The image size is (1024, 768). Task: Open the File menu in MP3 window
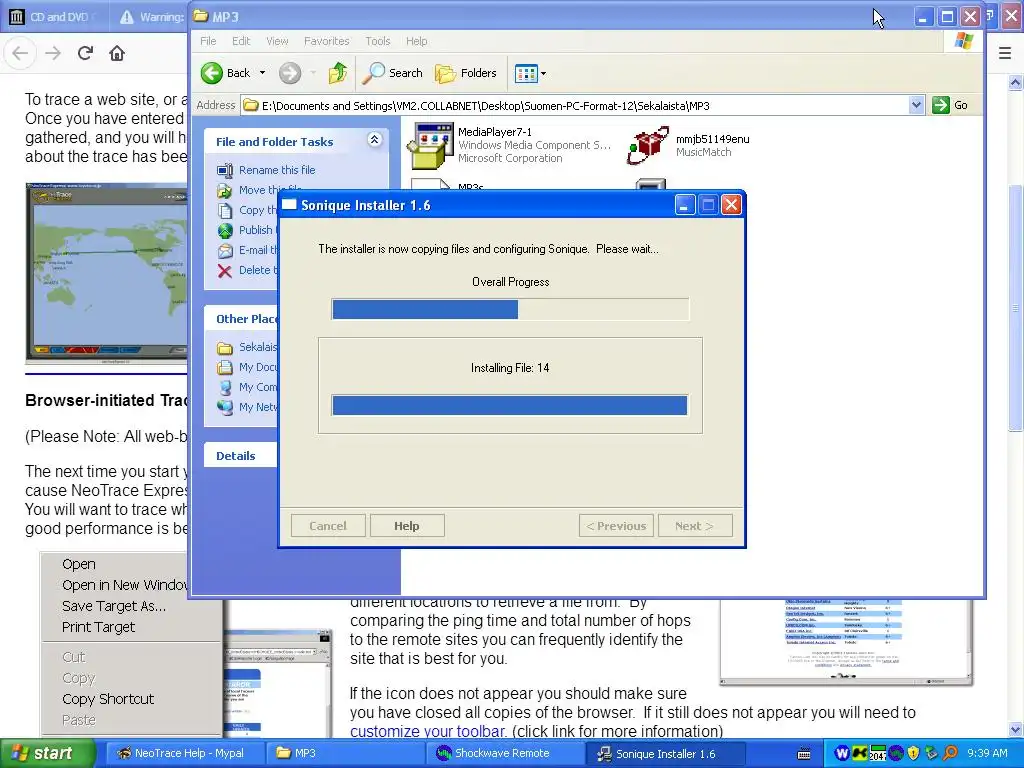[x=208, y=41]
